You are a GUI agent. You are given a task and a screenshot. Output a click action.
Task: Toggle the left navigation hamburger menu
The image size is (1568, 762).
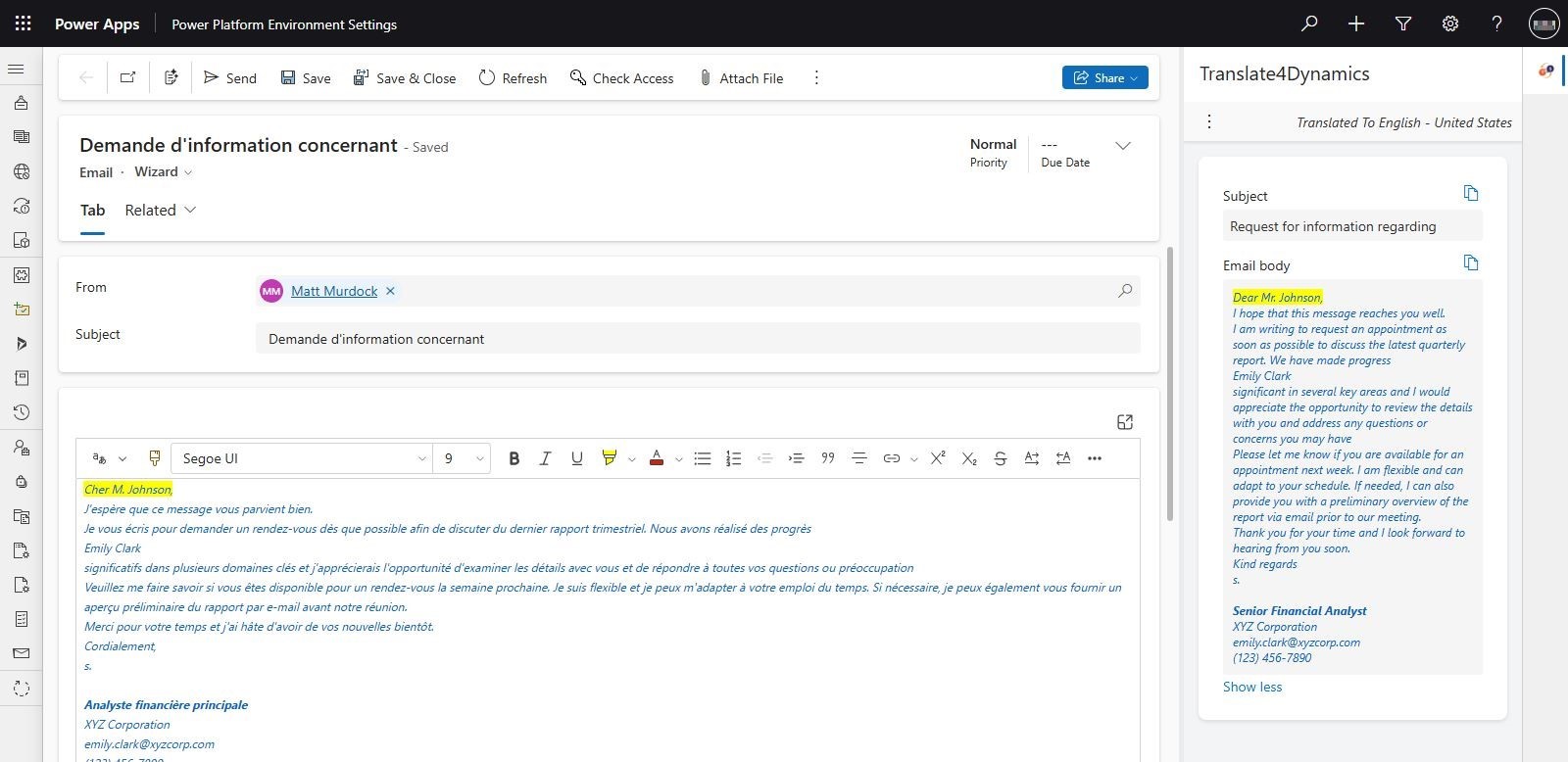pyautogui.click(x=16, y=69)
